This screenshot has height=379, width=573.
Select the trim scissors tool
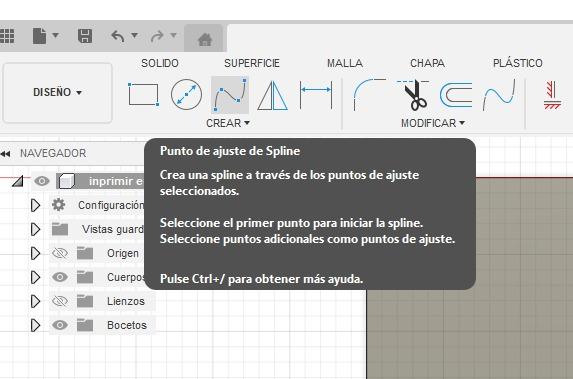[413, 95]
